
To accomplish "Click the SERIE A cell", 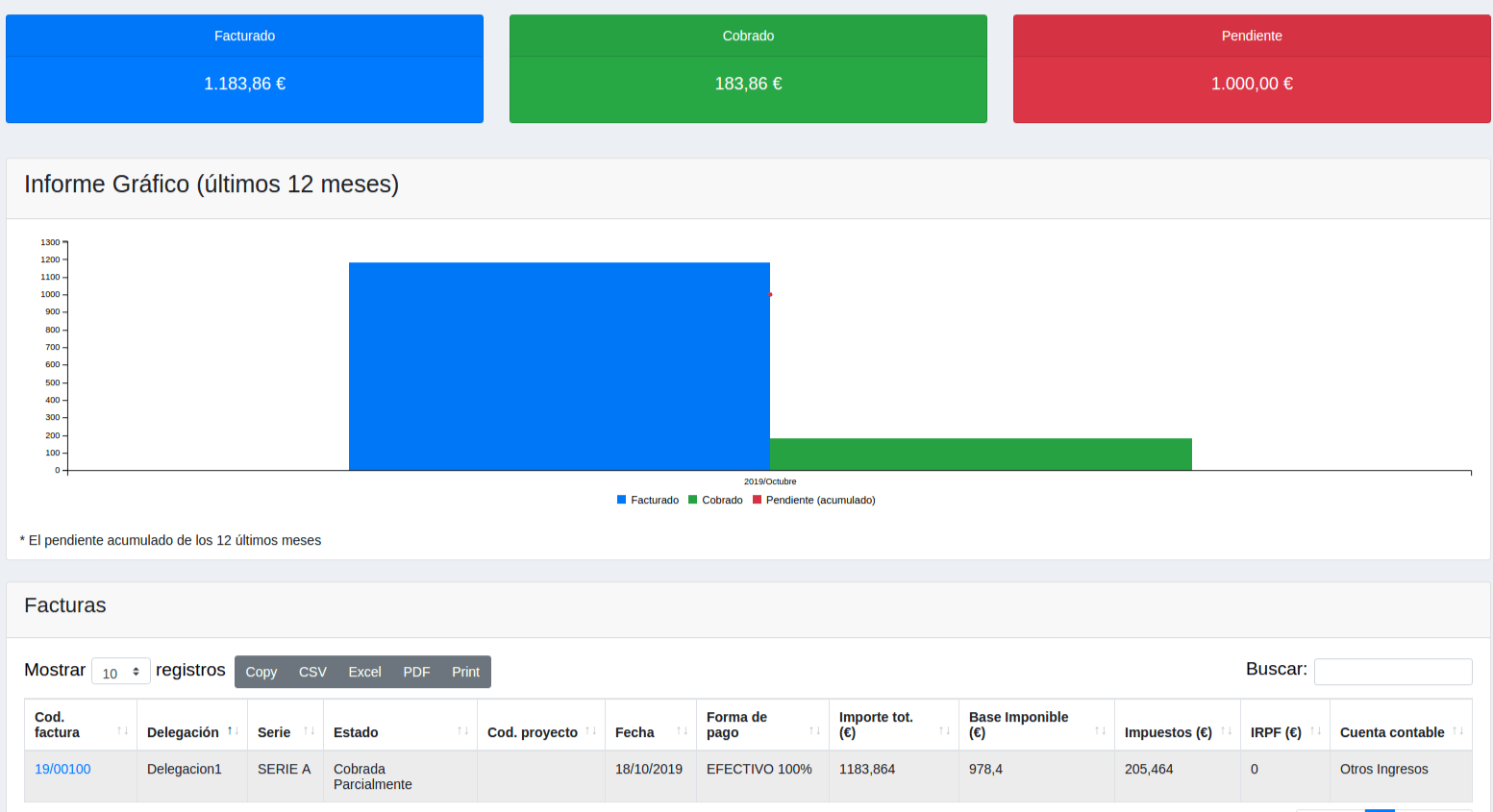I will pyautogui.click(x=286, y=776).
